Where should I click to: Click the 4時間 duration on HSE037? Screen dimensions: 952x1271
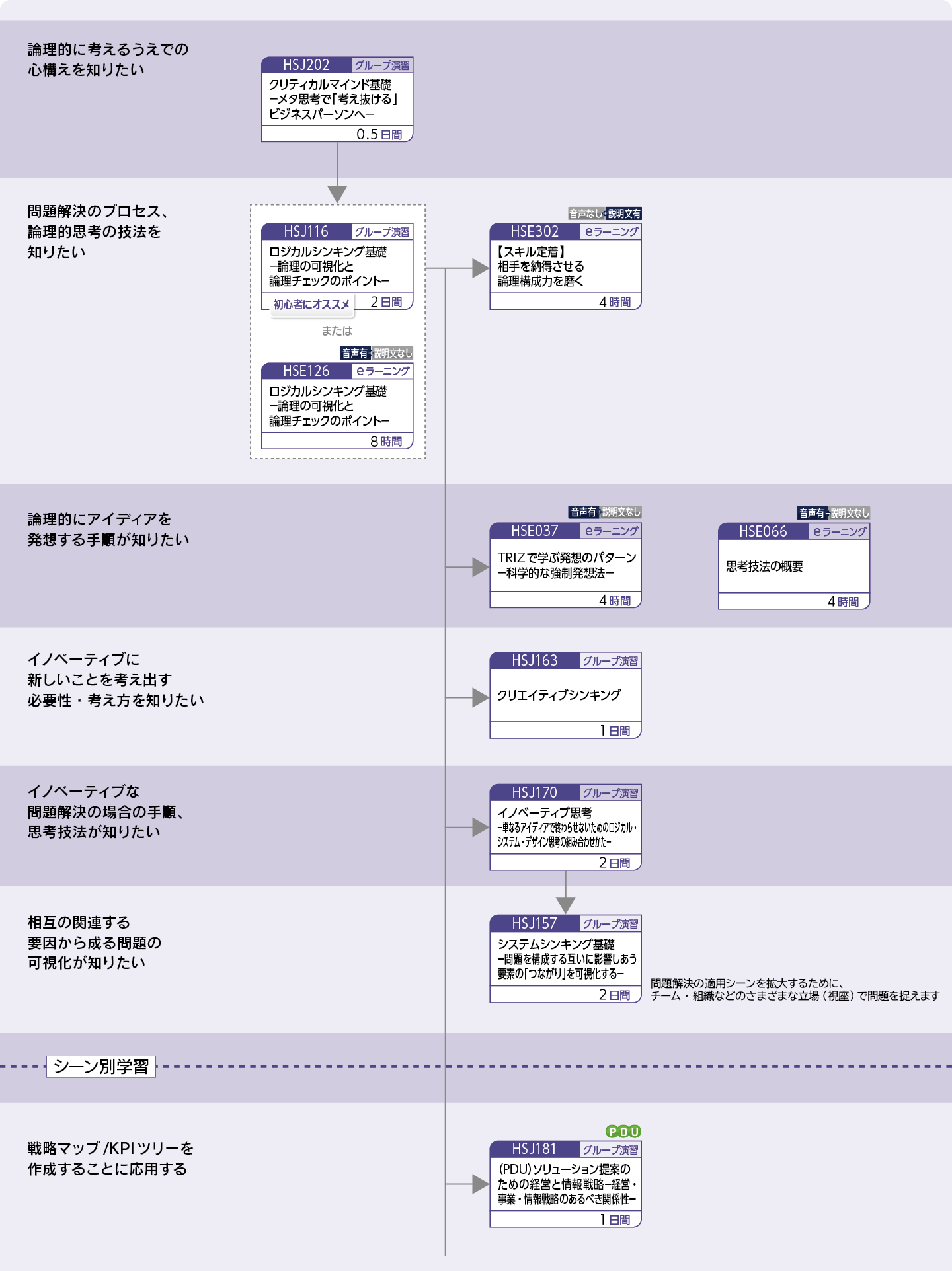pyautogui.click(x=615, y=600)
